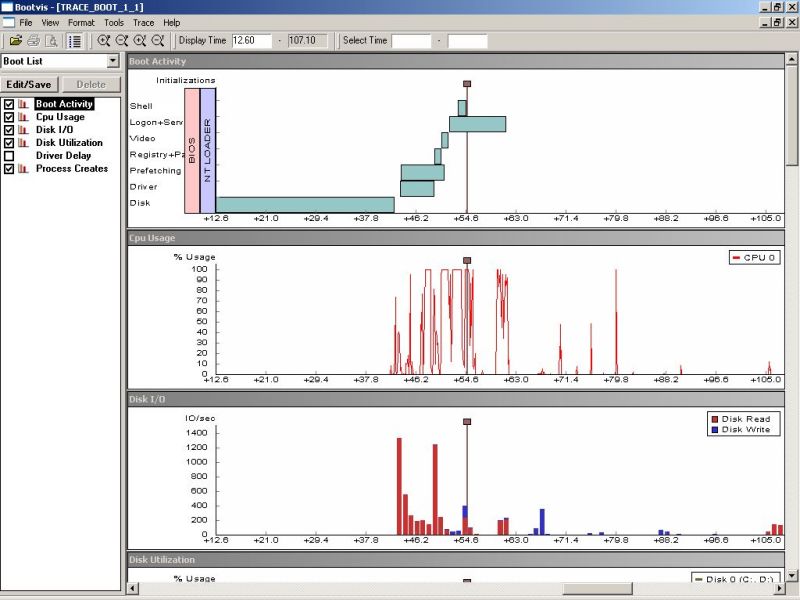The width and height of the screenshot is (800, 600).
Task: Click the Select Time start field
Action: [411, 41]
